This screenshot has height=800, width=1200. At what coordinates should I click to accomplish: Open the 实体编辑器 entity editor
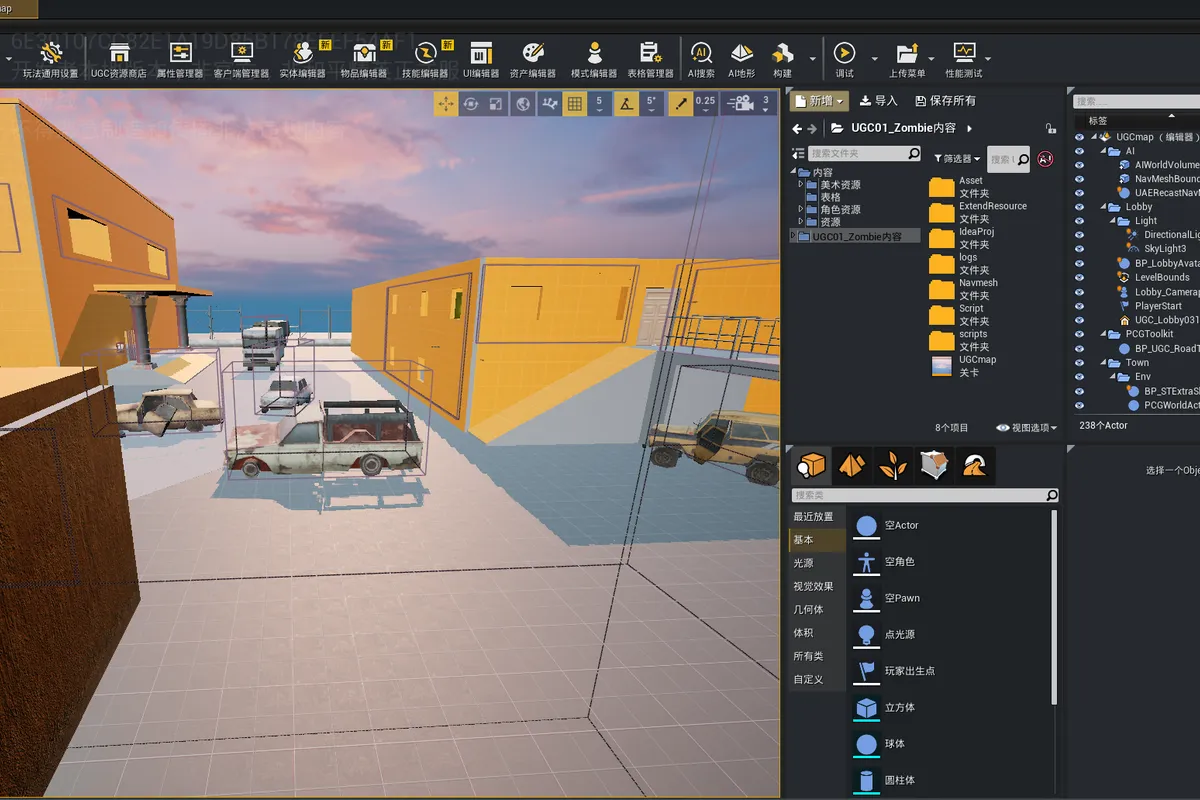coord(302,58)
